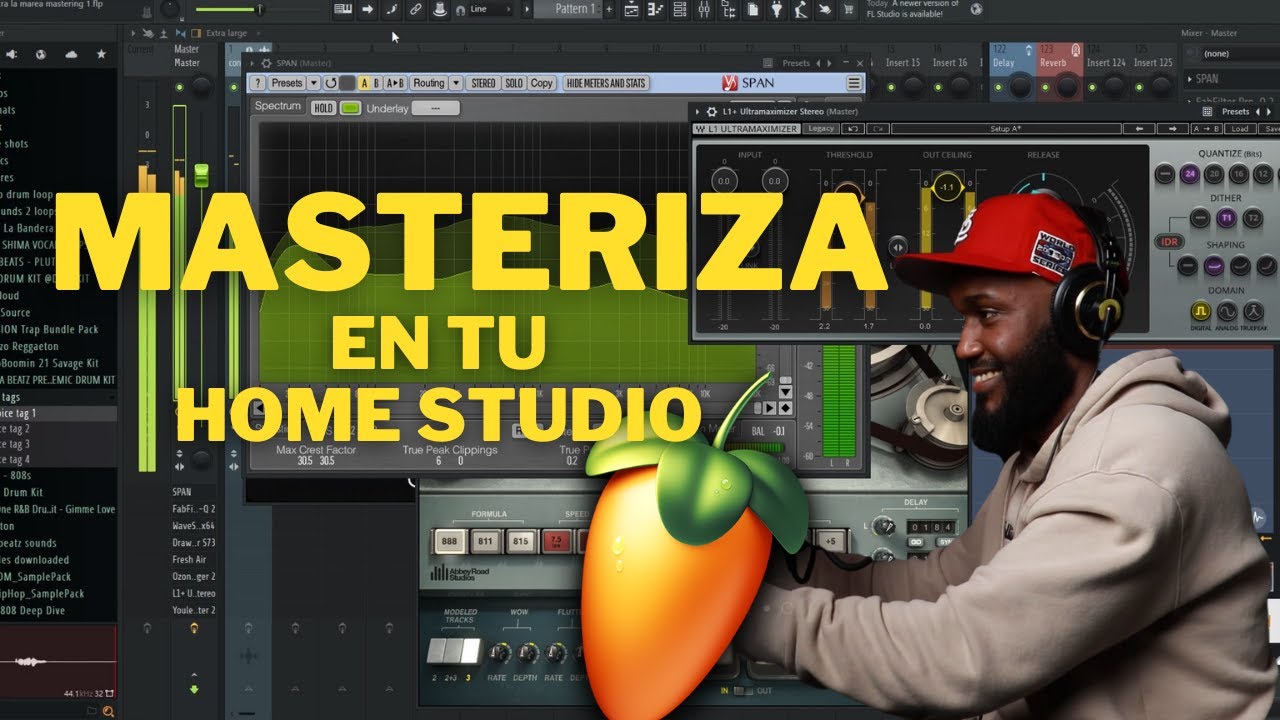The width and height of the screenshot is (1280, 720).
Task: Open SPAN Presets dropdown arrow
Action: click(314, 83)
